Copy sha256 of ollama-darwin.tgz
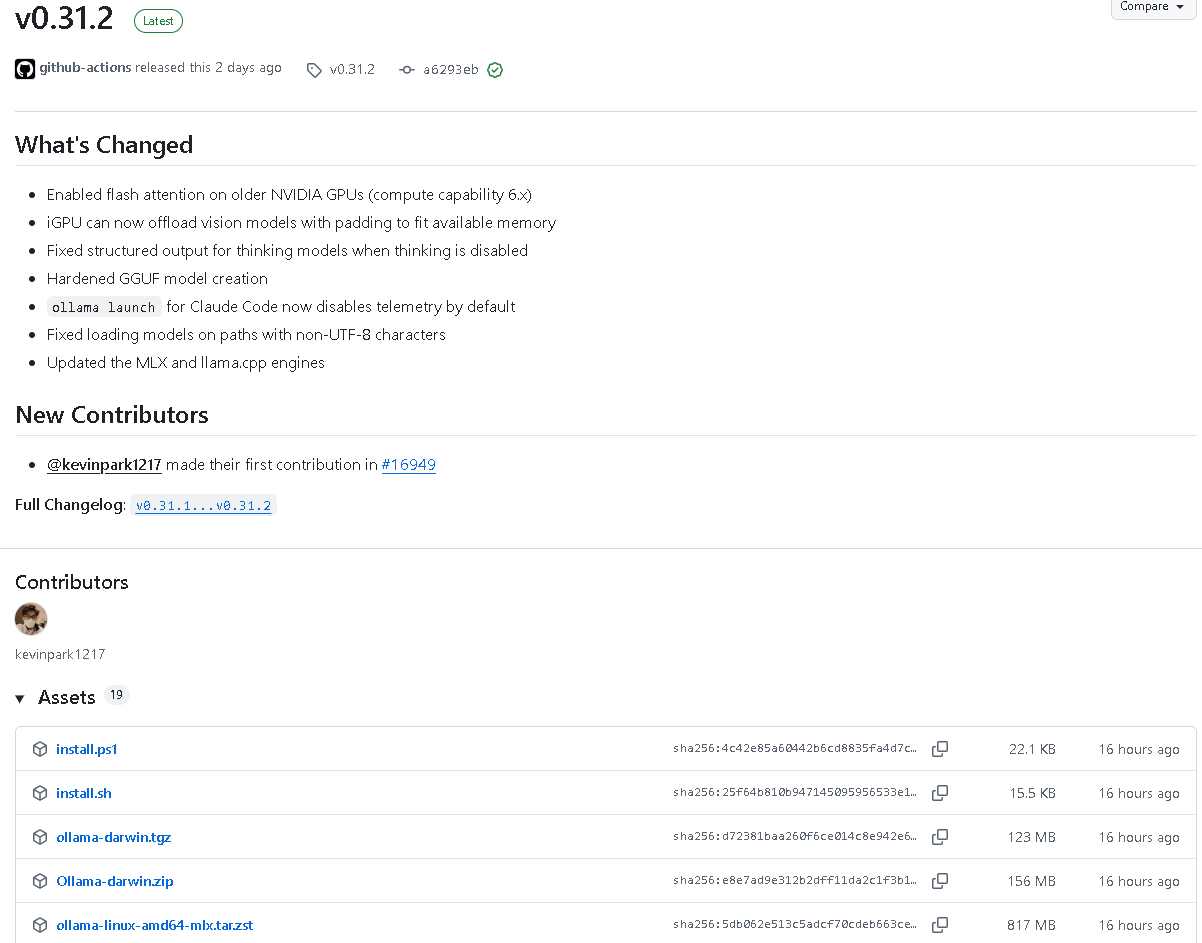This screenshot has height=943, width=1202. [940, 837]
